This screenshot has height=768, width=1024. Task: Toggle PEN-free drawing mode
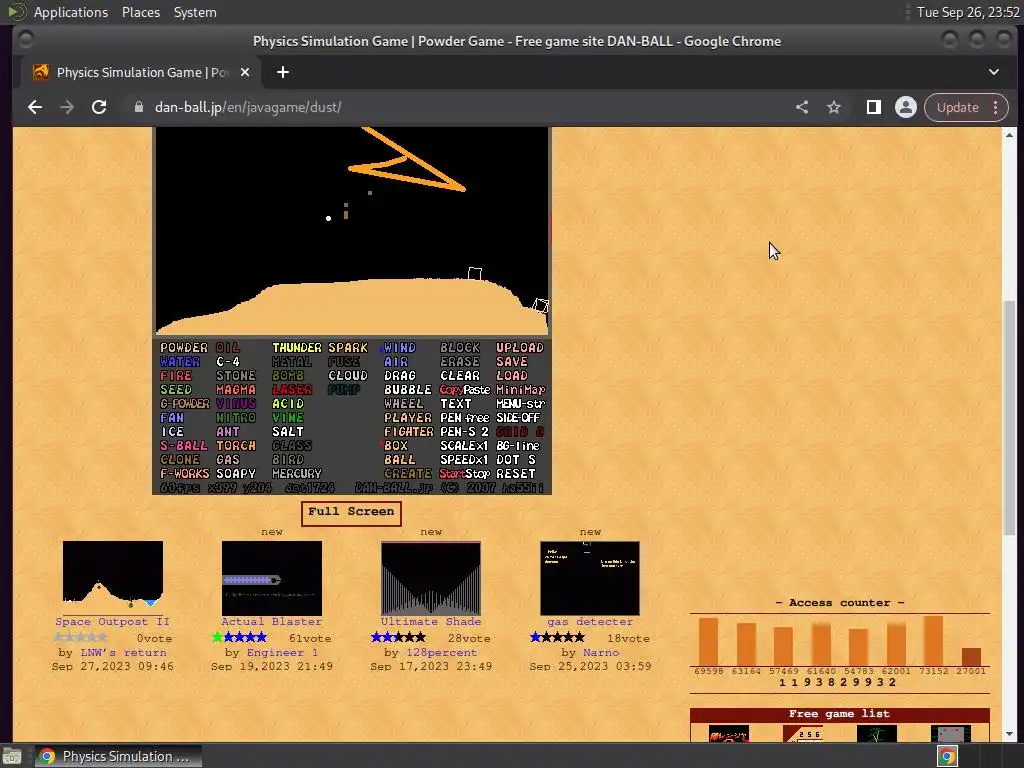pyautogui.click(x=464, y=418)
